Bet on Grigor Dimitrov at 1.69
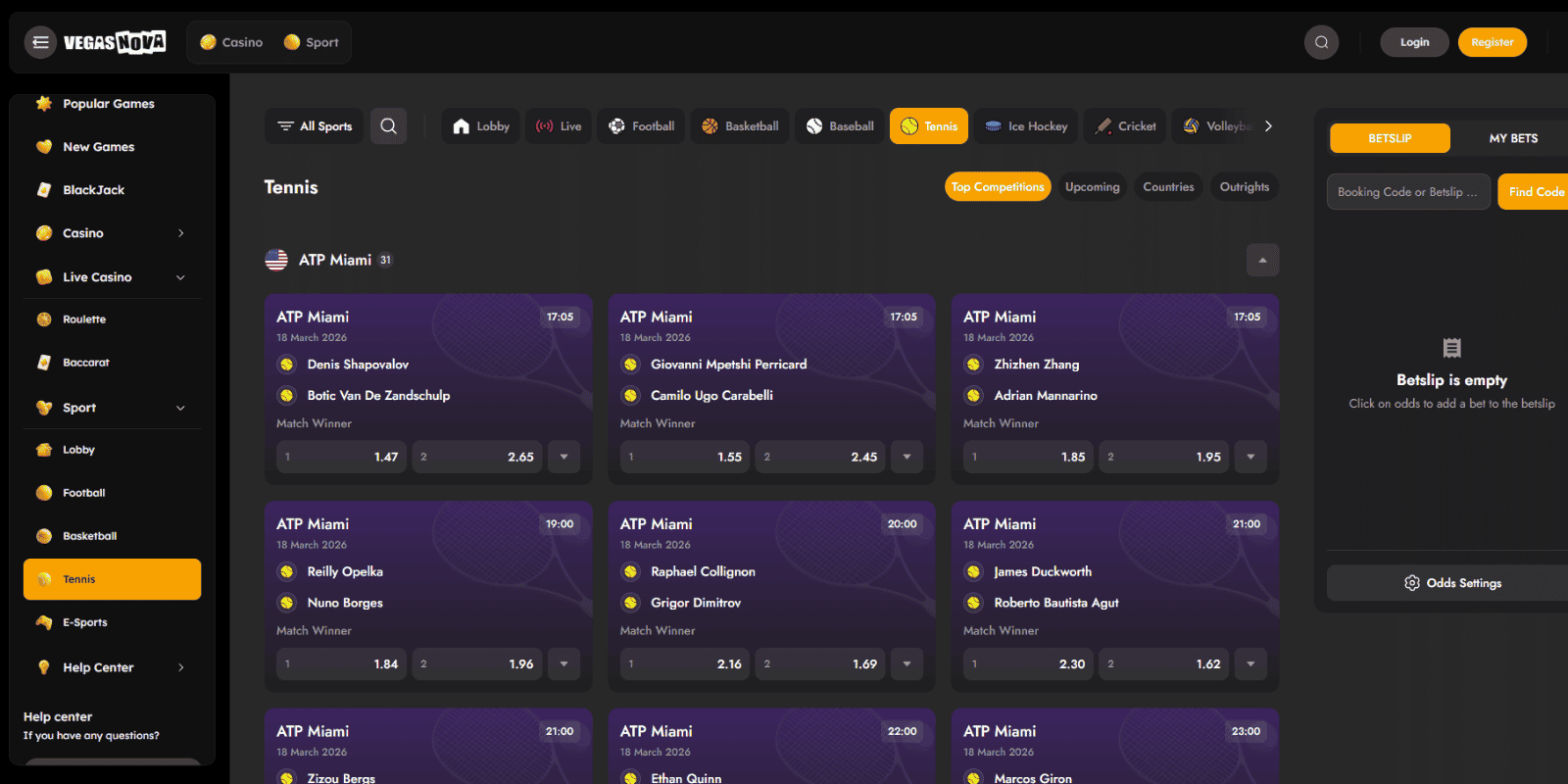This screenshot has height=784, width=1568. point(820,663)
